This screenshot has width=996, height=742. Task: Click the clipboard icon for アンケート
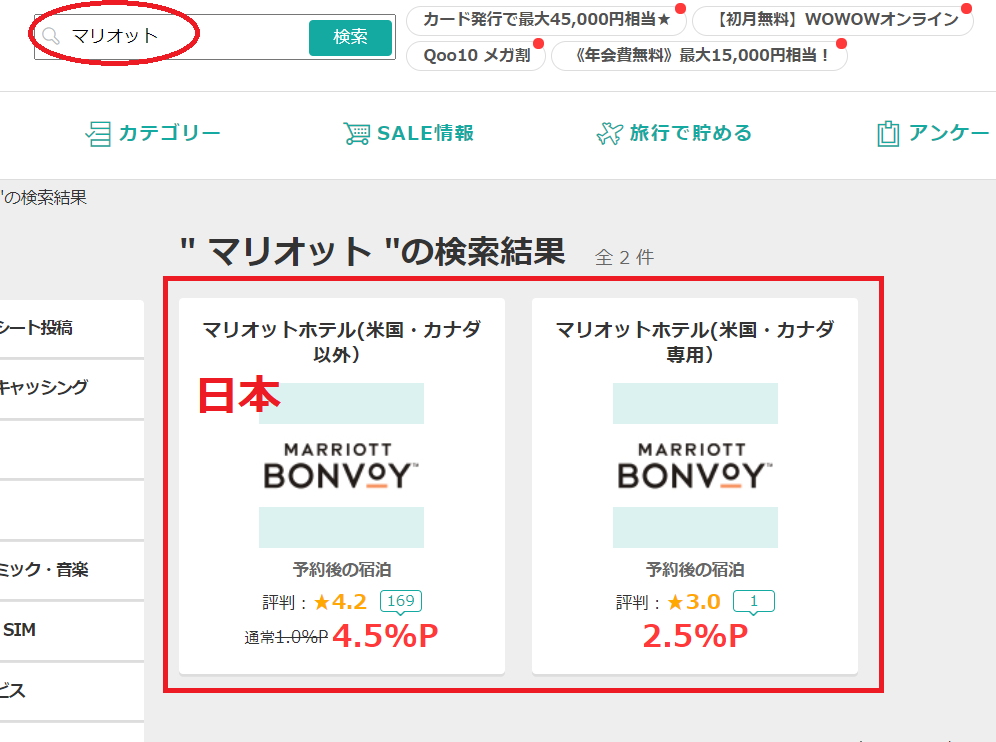click(887, 134)
